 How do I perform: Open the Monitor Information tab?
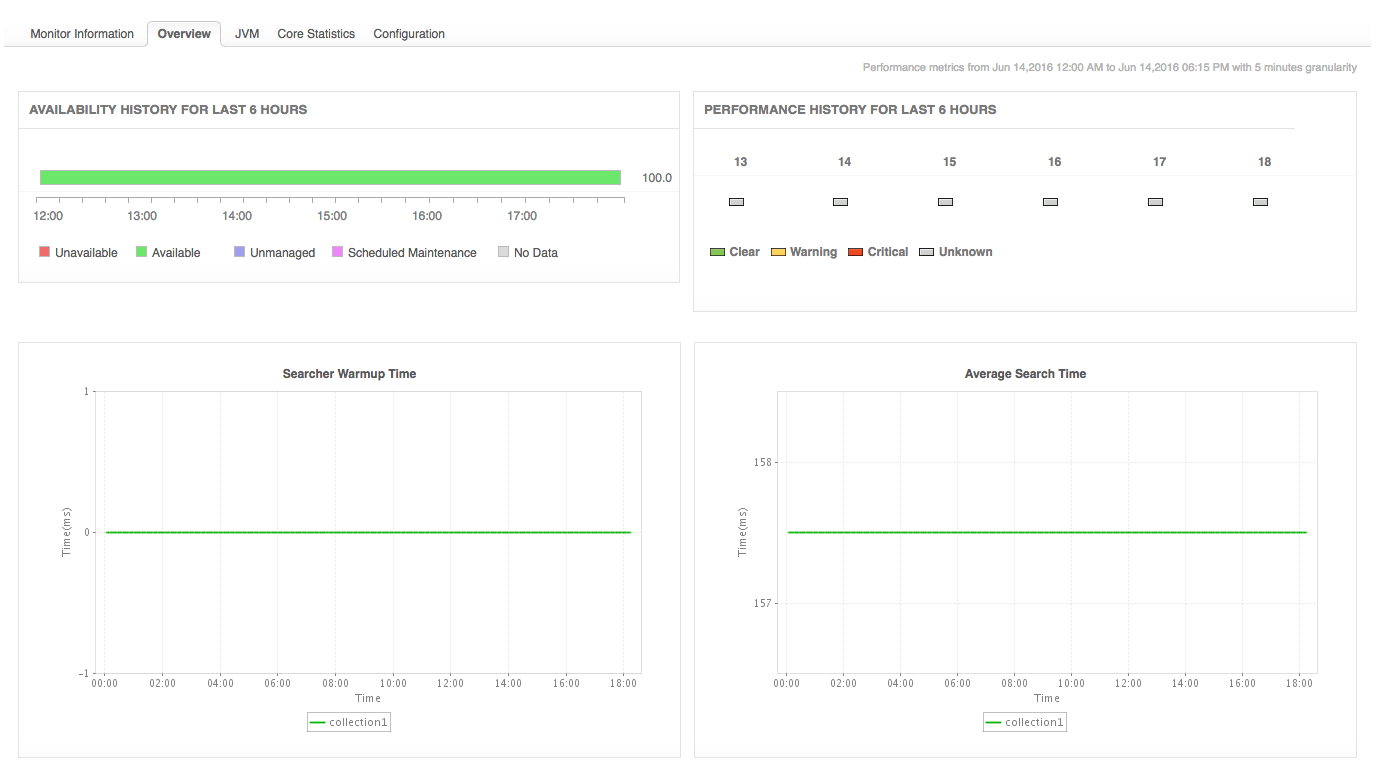[82, 34]
